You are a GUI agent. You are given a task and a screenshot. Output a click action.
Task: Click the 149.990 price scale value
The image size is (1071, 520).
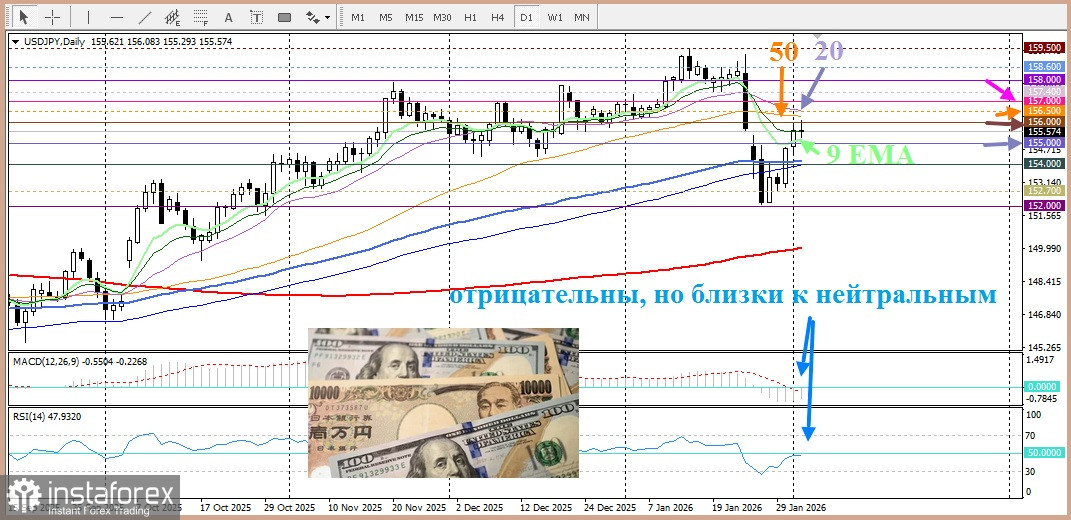pos(1044,249)
